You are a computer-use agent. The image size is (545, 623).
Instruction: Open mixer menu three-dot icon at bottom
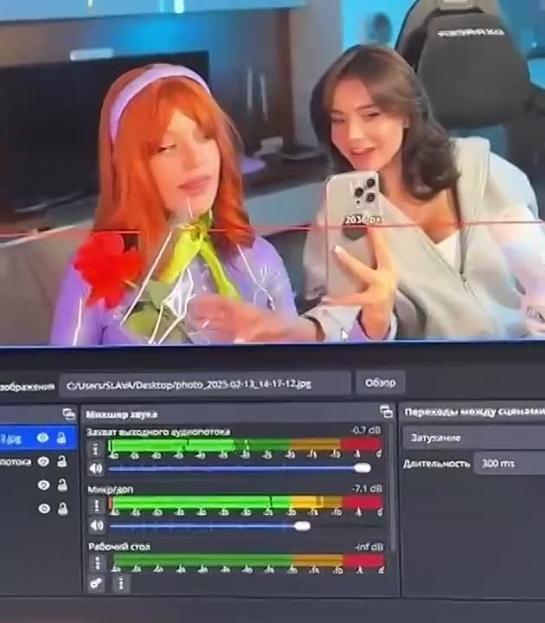(121, 583)
